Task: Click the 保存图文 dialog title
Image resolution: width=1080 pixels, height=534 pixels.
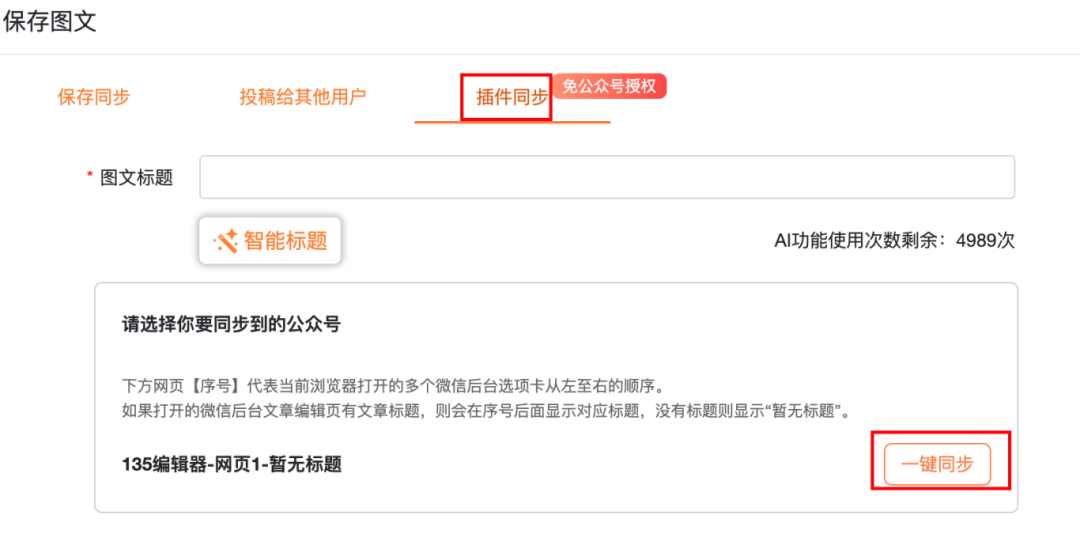Action: (x=50, y=22)
